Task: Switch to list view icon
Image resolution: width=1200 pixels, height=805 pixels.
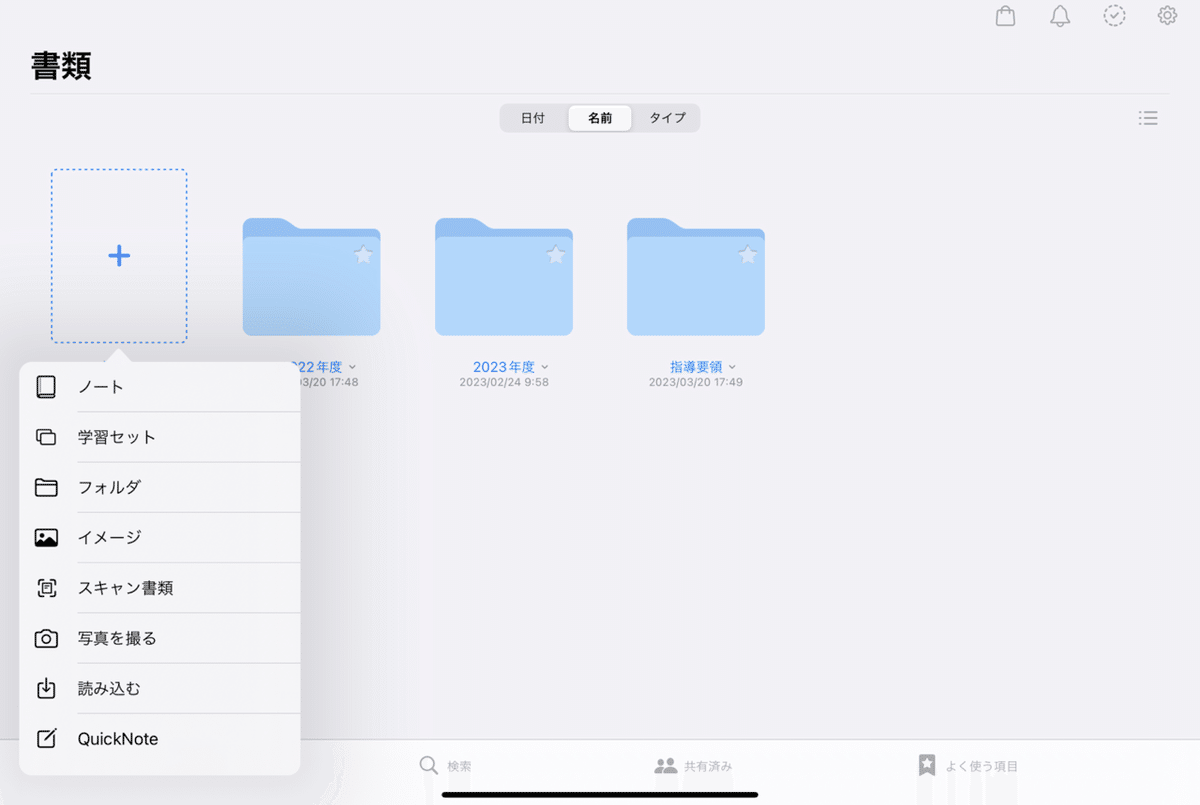Action: (1148, 118)
